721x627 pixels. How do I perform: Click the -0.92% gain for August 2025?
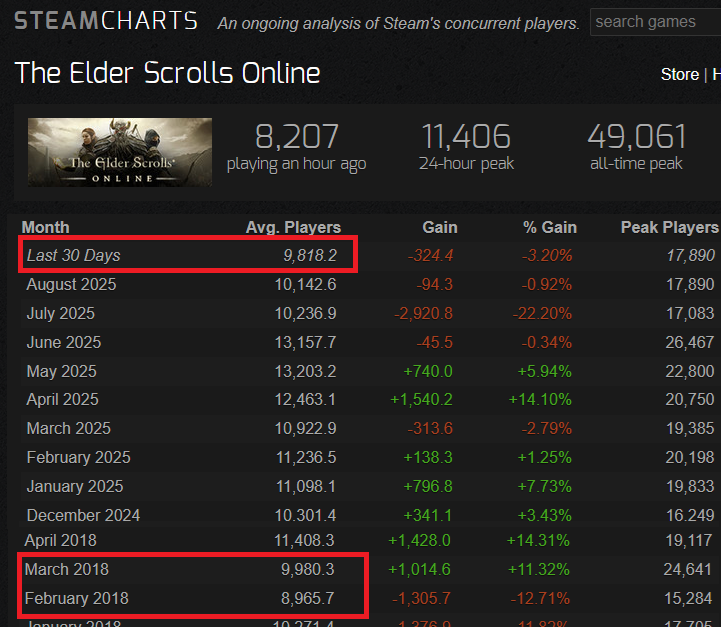click(546, 285)
